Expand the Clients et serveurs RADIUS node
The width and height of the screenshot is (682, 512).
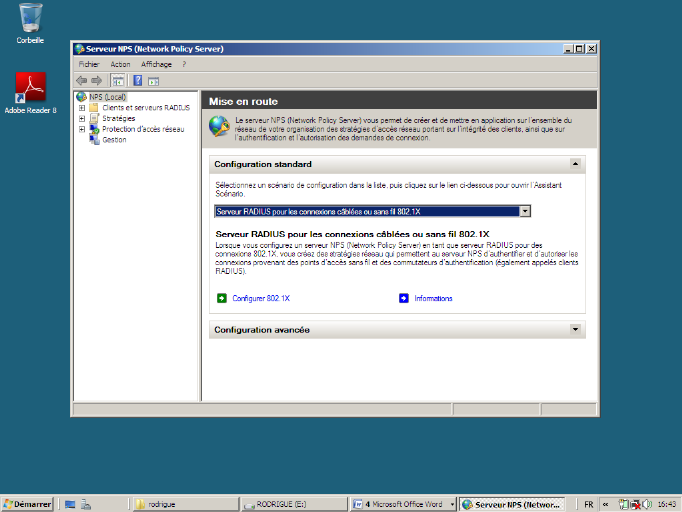[82, 108]
